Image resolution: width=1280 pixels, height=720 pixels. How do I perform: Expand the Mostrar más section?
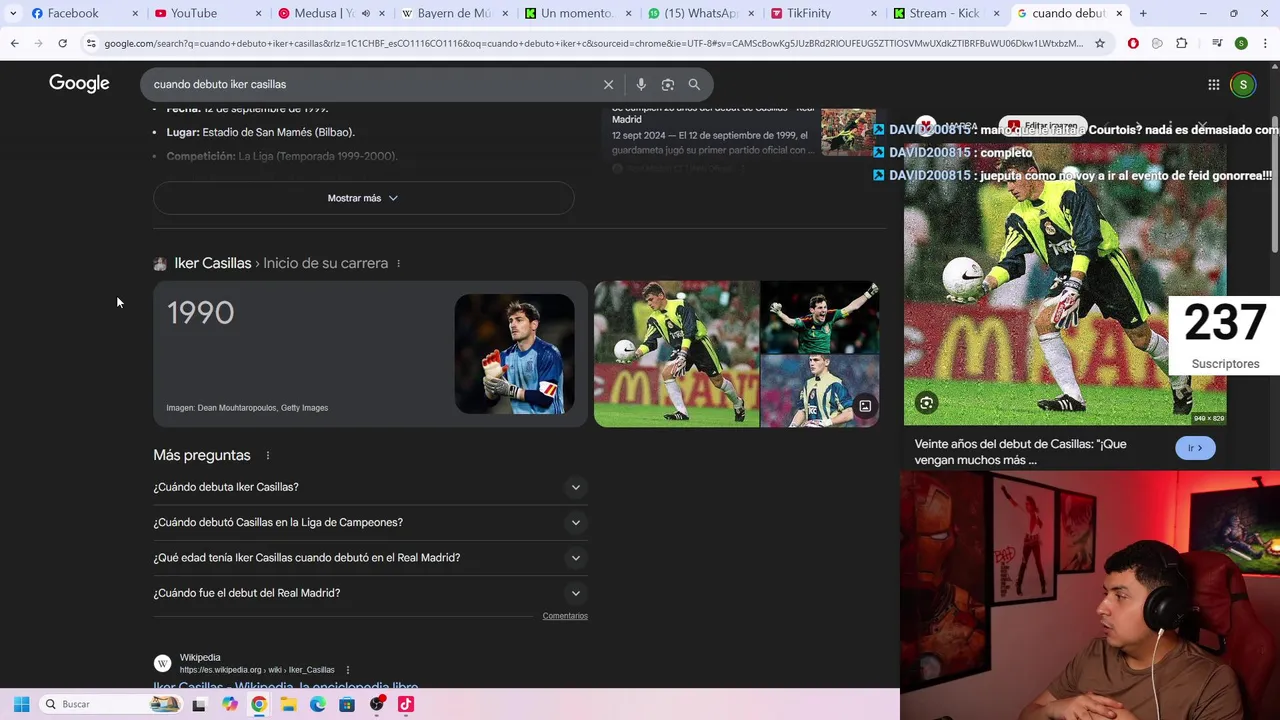click(x=363, y=198)
